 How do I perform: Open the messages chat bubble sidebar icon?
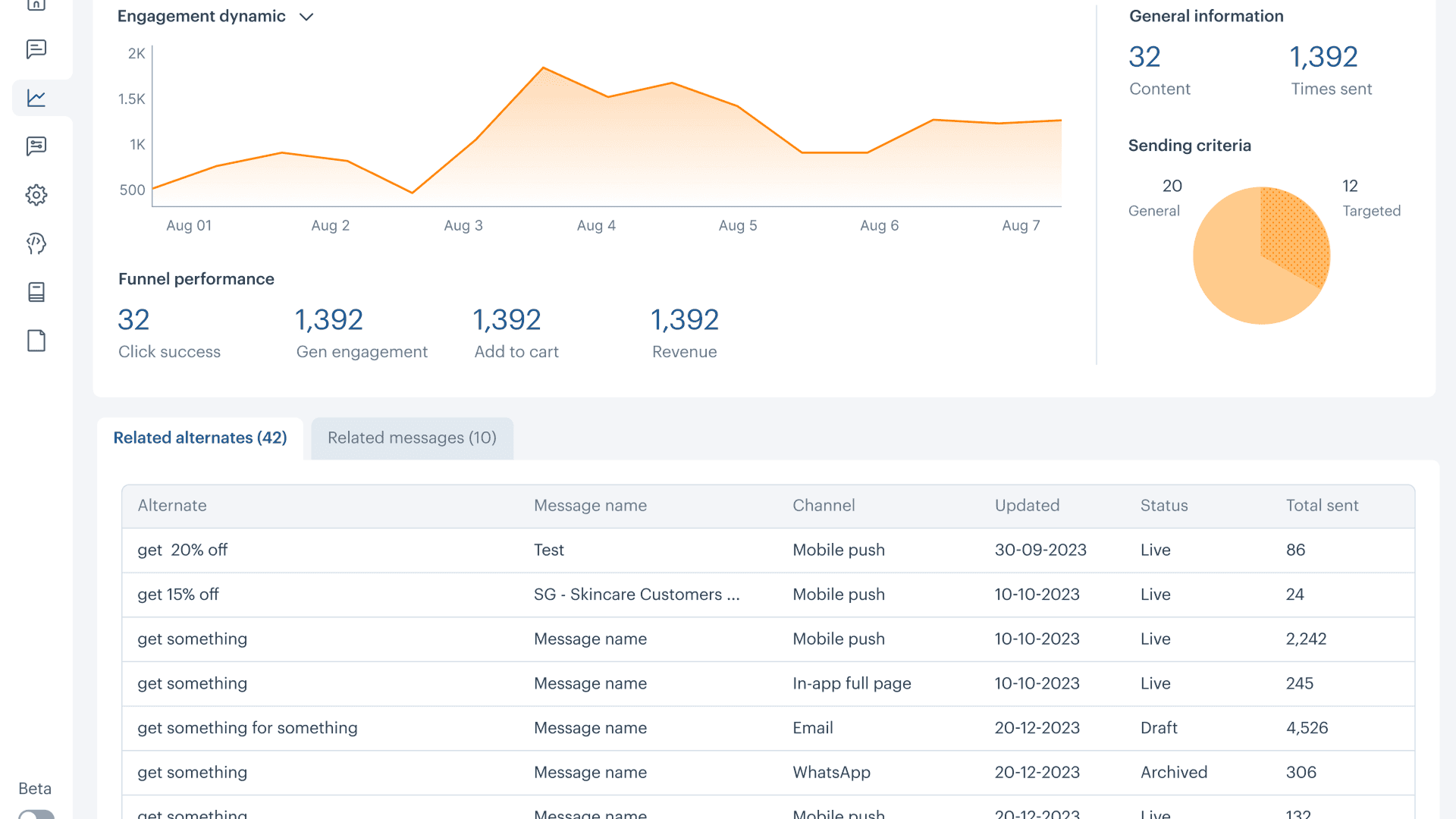[36, 49]
